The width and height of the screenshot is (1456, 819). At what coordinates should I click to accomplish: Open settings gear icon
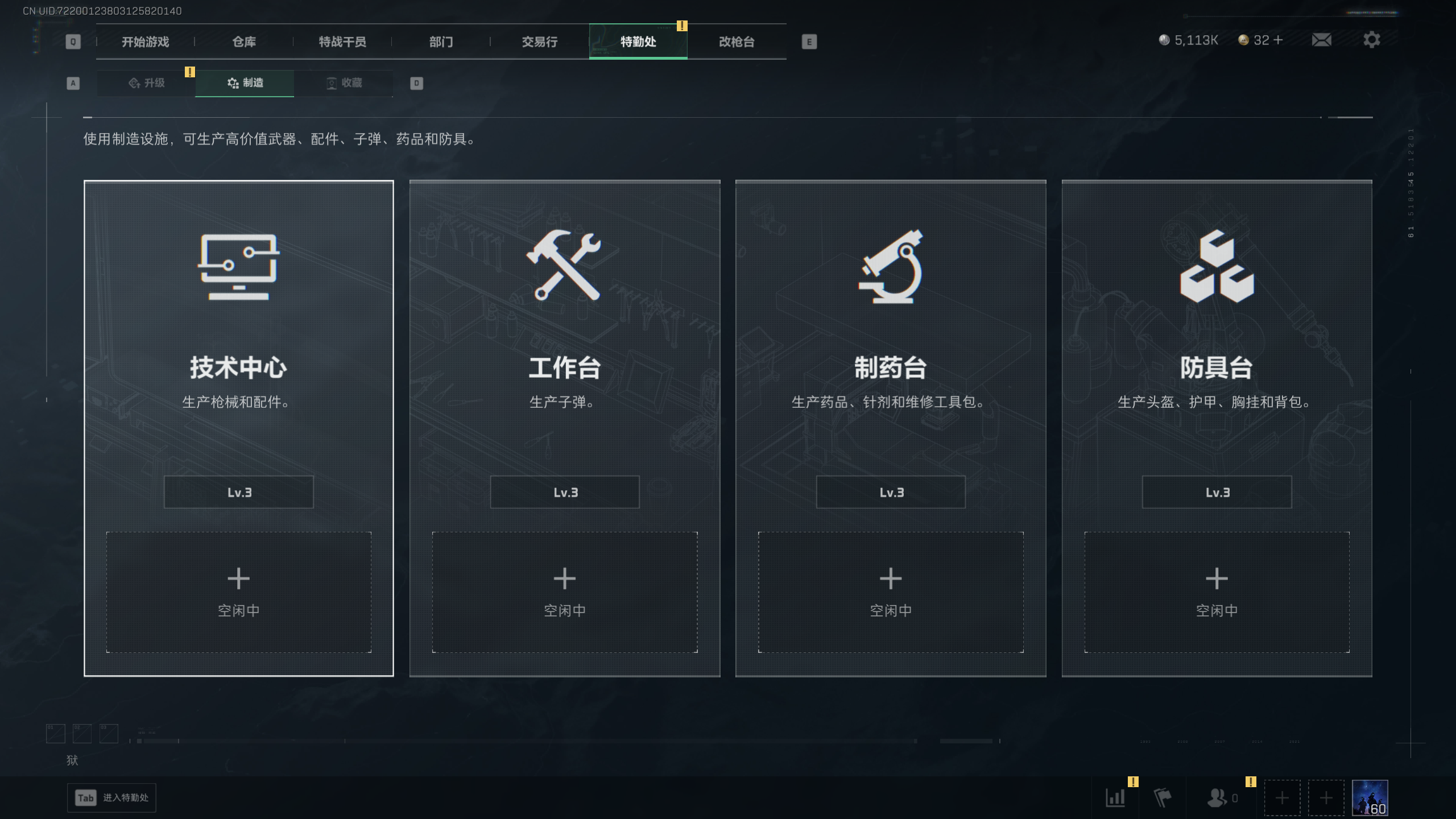coord(1371,40)
